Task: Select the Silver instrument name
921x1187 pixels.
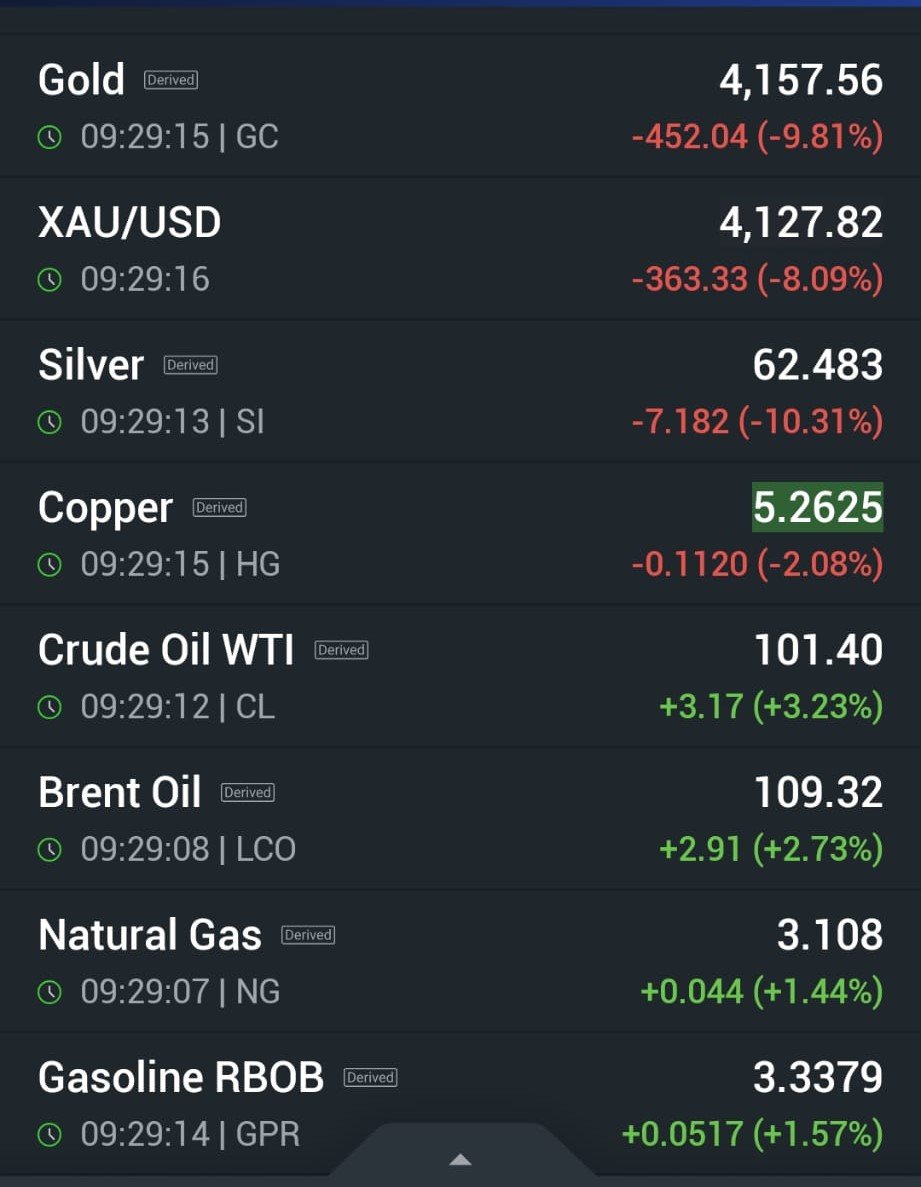Action: coord(91,365)
